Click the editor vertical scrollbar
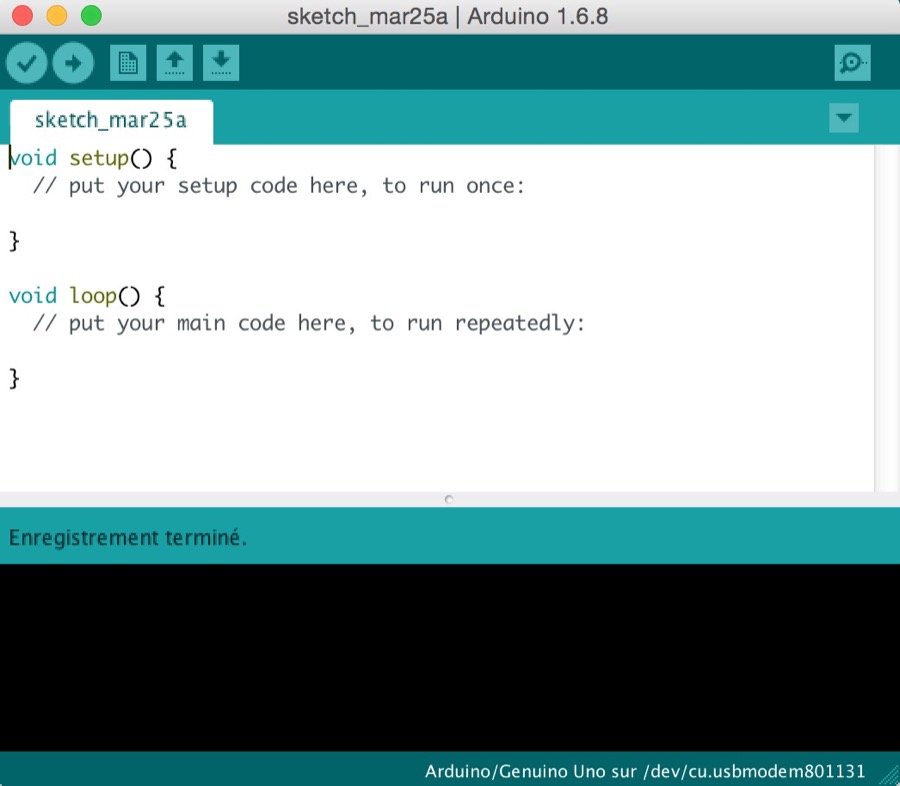 point(887,318)
